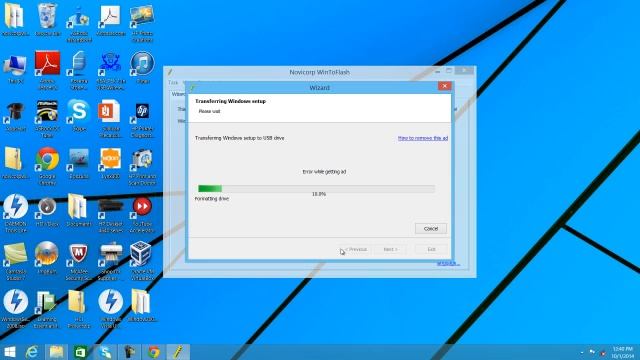The width and height of the screenshot is (640, 360).
Task: Close the Wizard dialog with red X
Action: coord(444,86)
